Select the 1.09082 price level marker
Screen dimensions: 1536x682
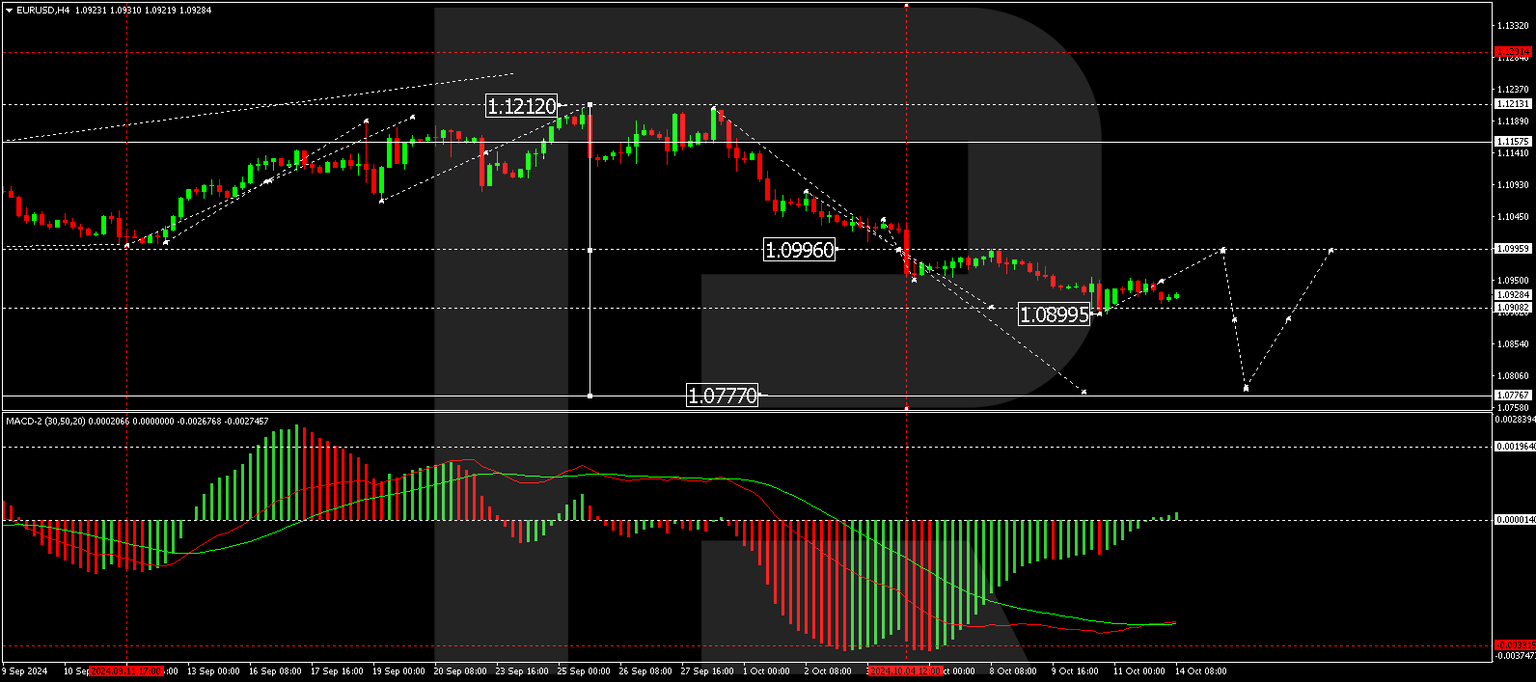(x=1511, y=307)
